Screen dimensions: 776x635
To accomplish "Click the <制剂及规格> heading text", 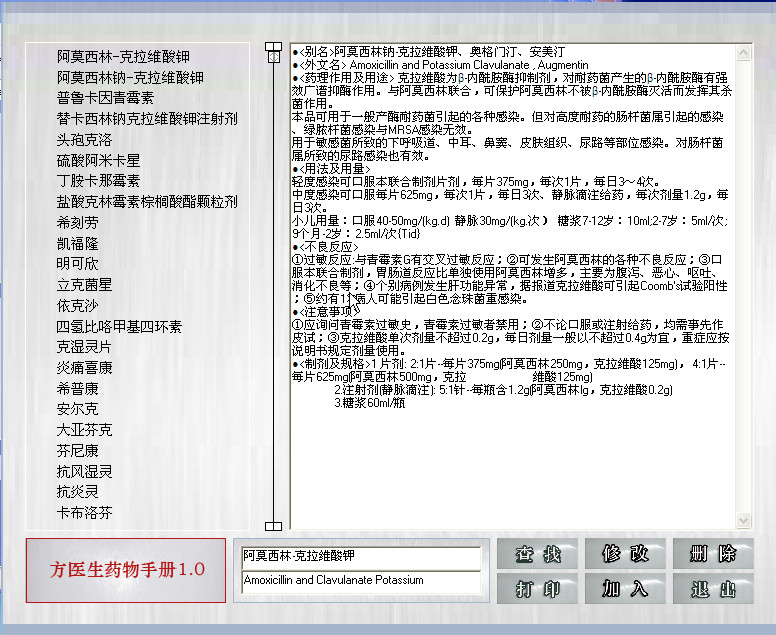I will tap(335, 364).
